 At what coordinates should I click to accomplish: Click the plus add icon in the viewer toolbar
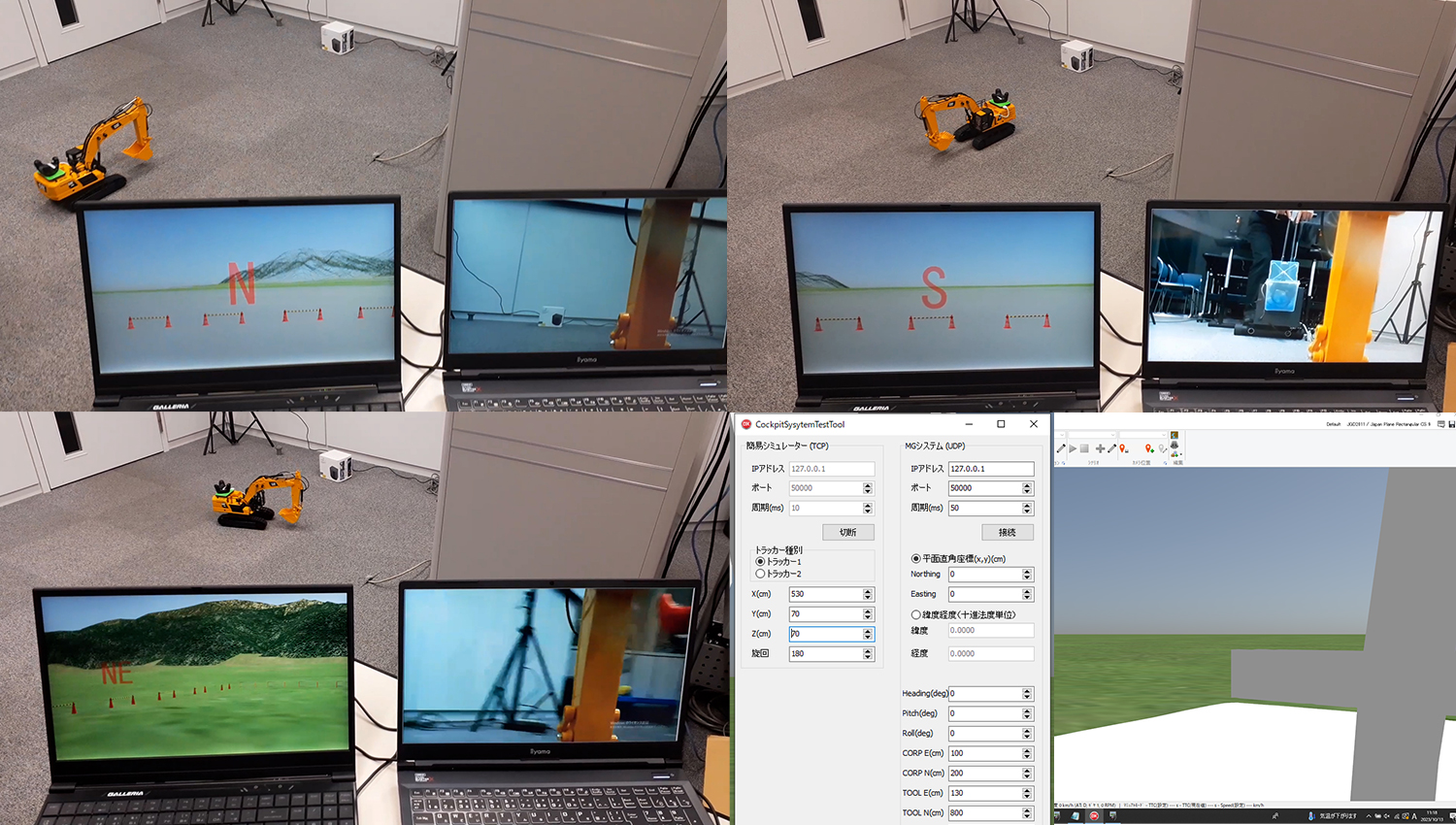pyautogui.click(x=1100, y=448)
